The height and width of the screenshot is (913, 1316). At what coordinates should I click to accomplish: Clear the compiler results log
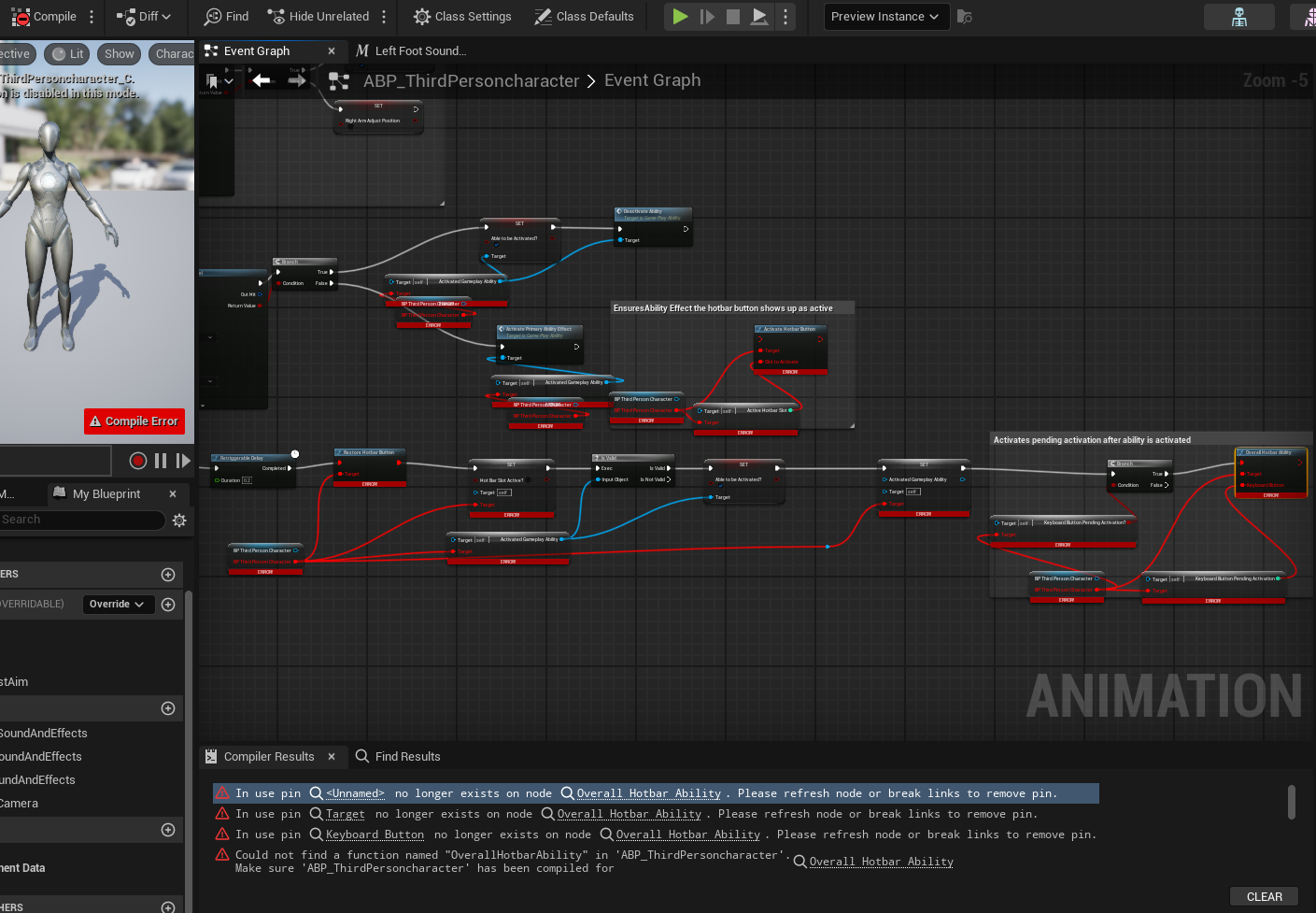[x=1265, y=897]
